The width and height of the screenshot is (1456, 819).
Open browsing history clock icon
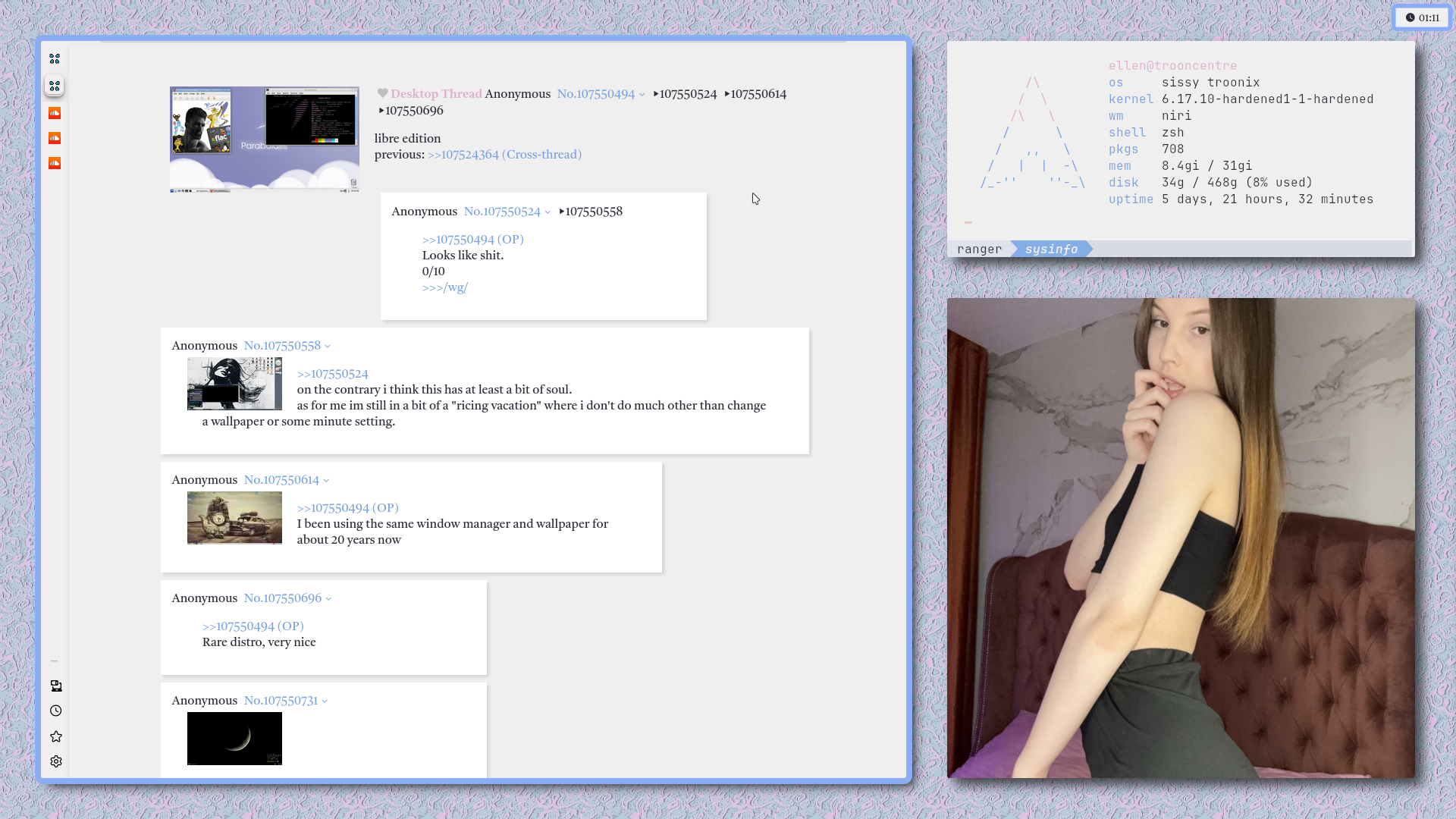click(x=56, y=711)
